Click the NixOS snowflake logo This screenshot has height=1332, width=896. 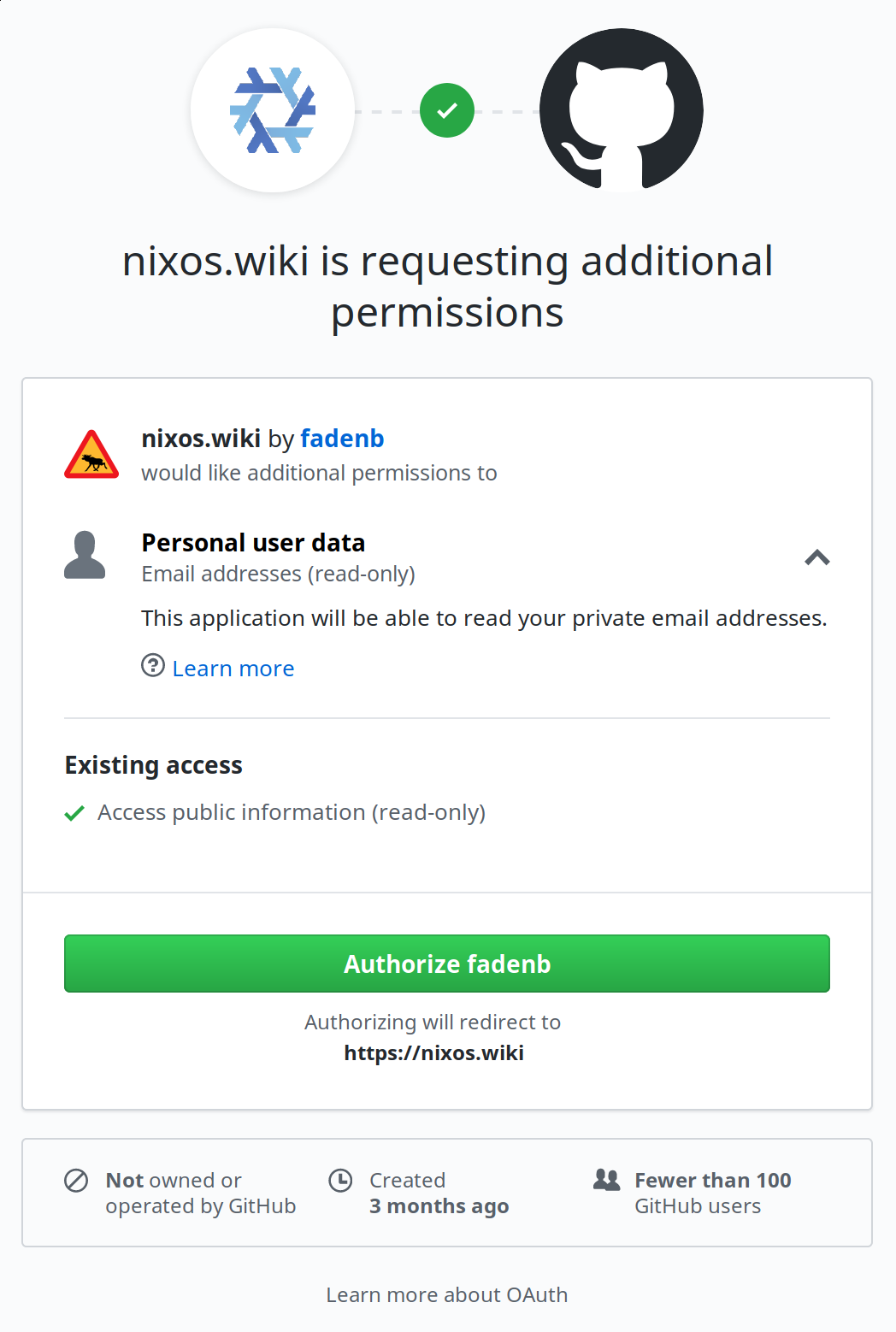273,110
